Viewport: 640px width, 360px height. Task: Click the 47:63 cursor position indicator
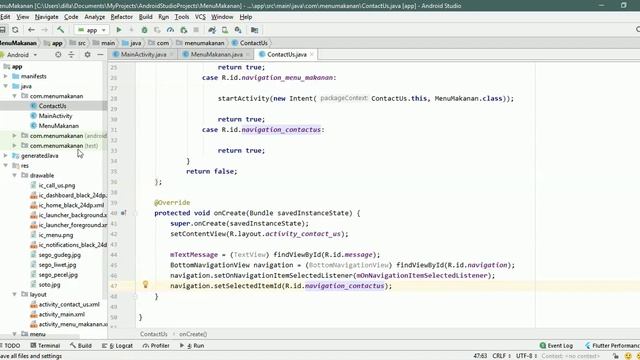[x=480, y=356]
